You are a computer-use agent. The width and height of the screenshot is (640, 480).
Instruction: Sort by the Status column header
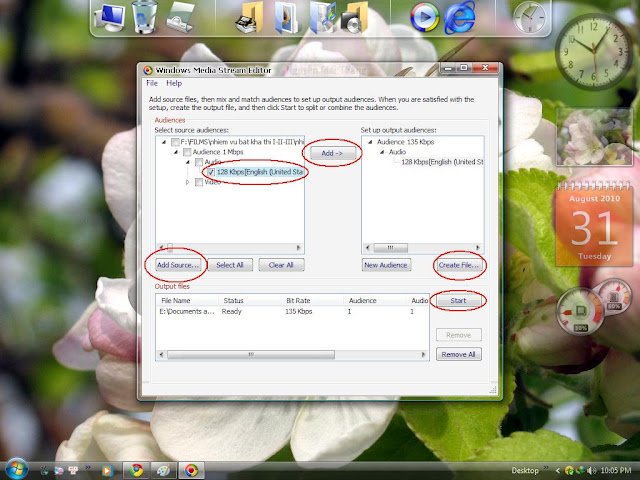coord(250,300)
